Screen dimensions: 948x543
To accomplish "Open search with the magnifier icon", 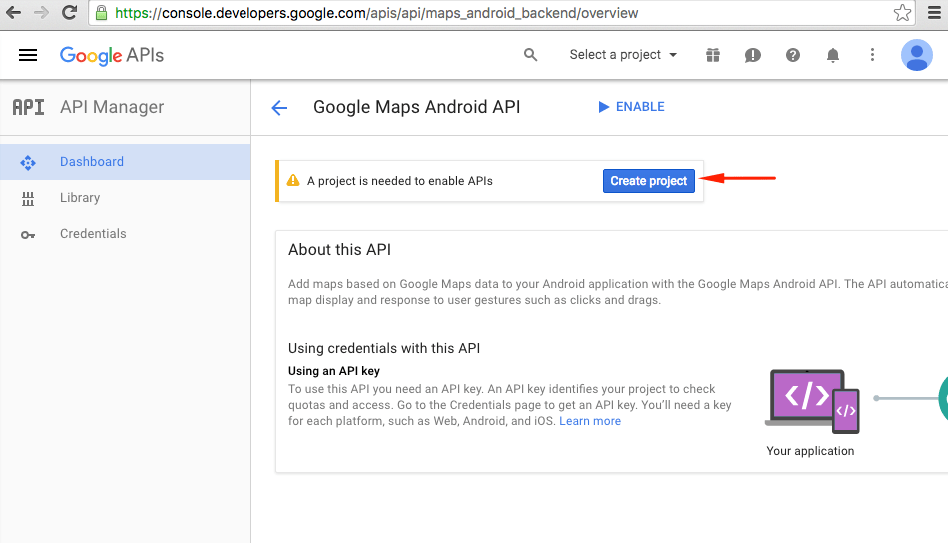I will 530,55.
